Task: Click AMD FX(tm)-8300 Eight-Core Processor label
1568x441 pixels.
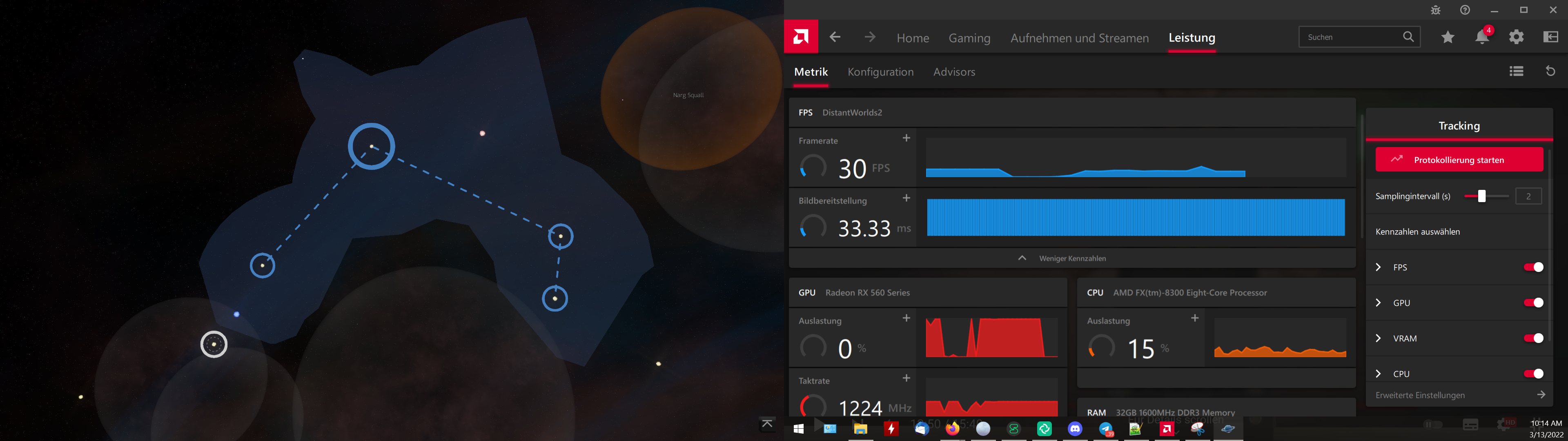Action: [x=1190, y=292]
